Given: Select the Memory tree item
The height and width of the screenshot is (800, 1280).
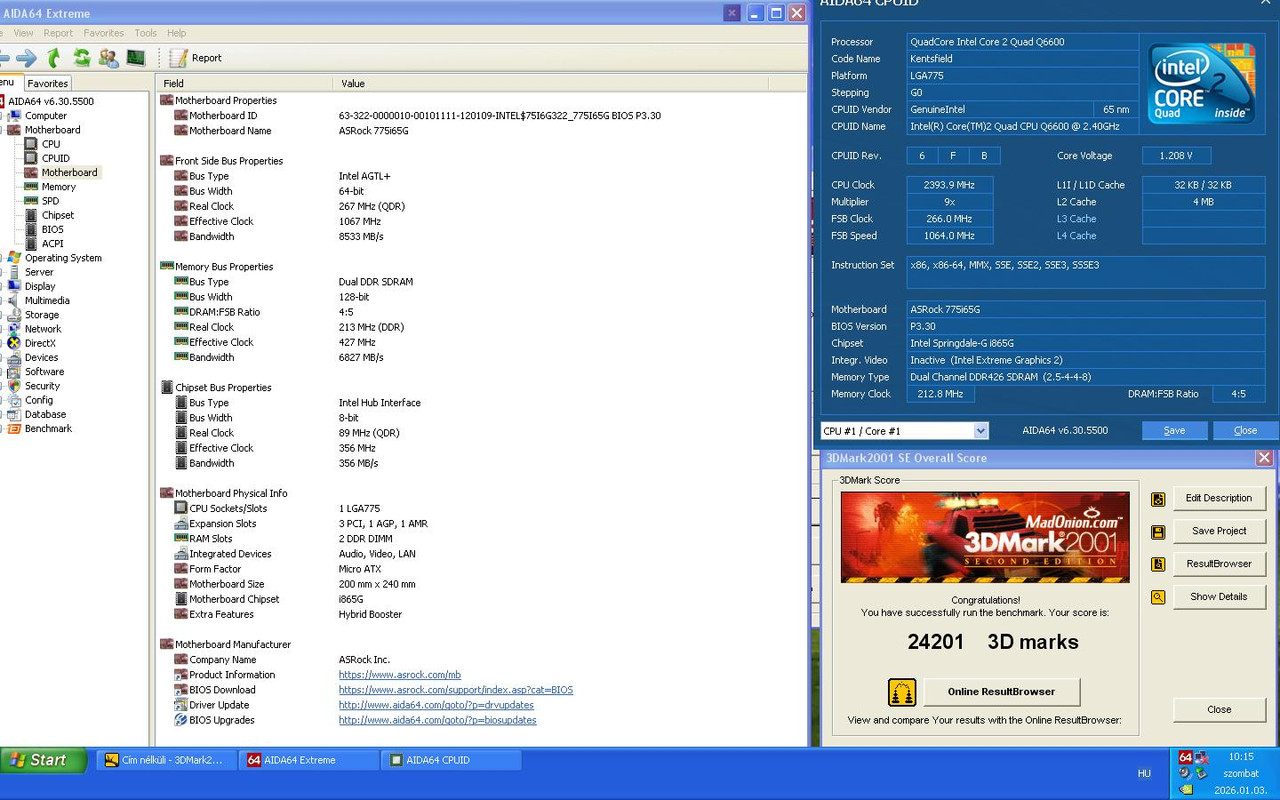Looking at the screenshot, I should (58, 187).
